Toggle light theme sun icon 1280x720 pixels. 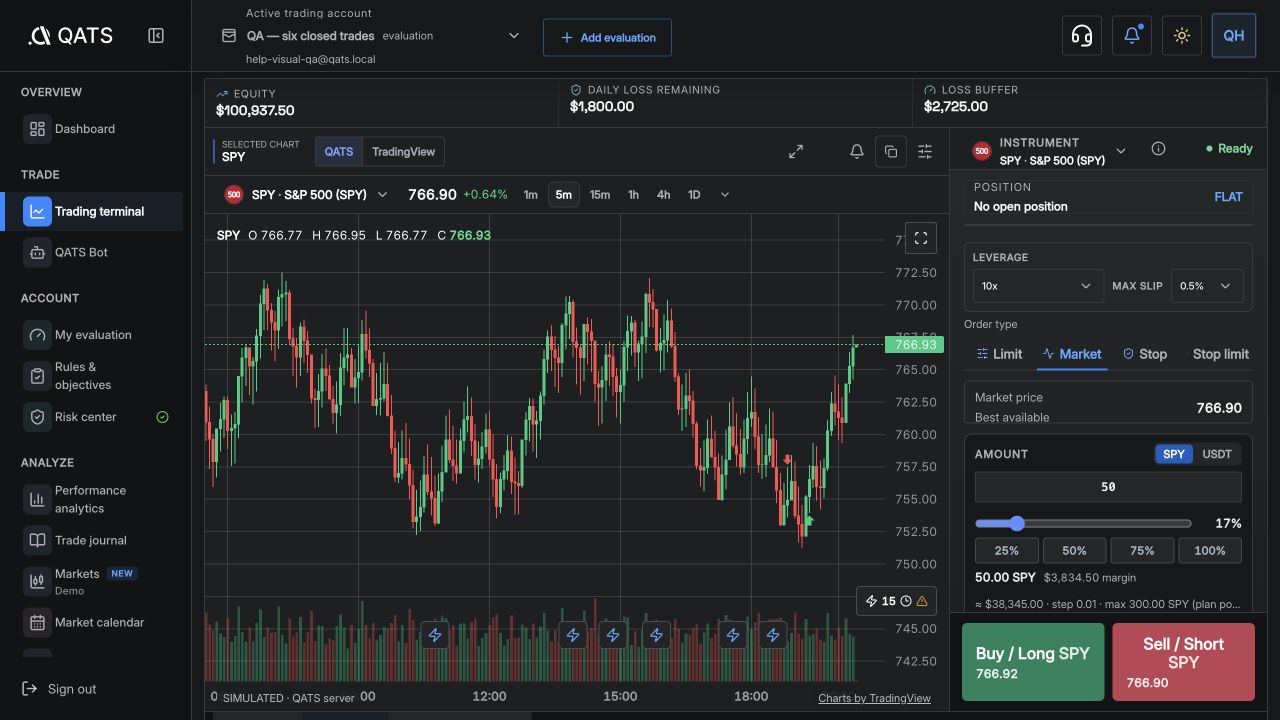1182,36
